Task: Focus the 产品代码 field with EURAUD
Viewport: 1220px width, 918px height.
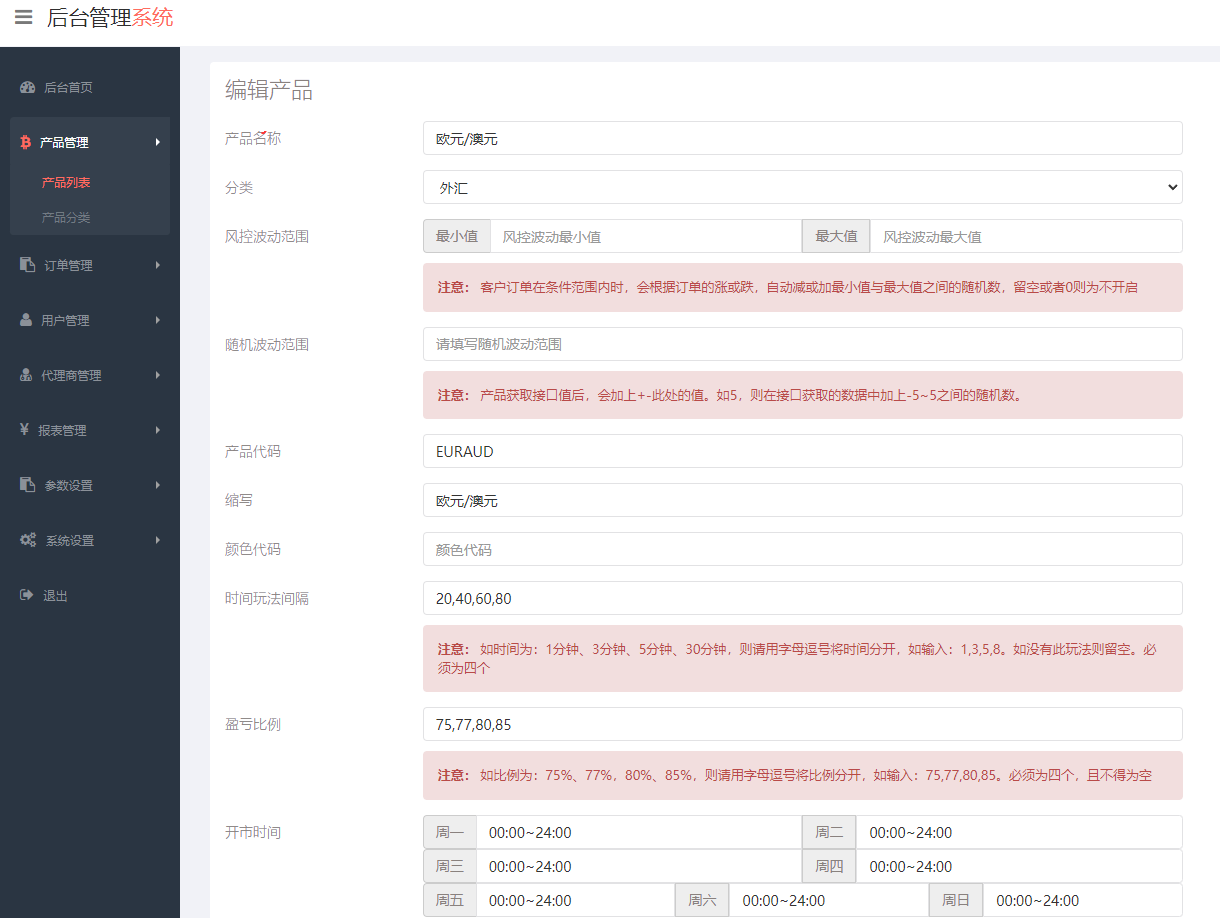Action: (802, 451)
